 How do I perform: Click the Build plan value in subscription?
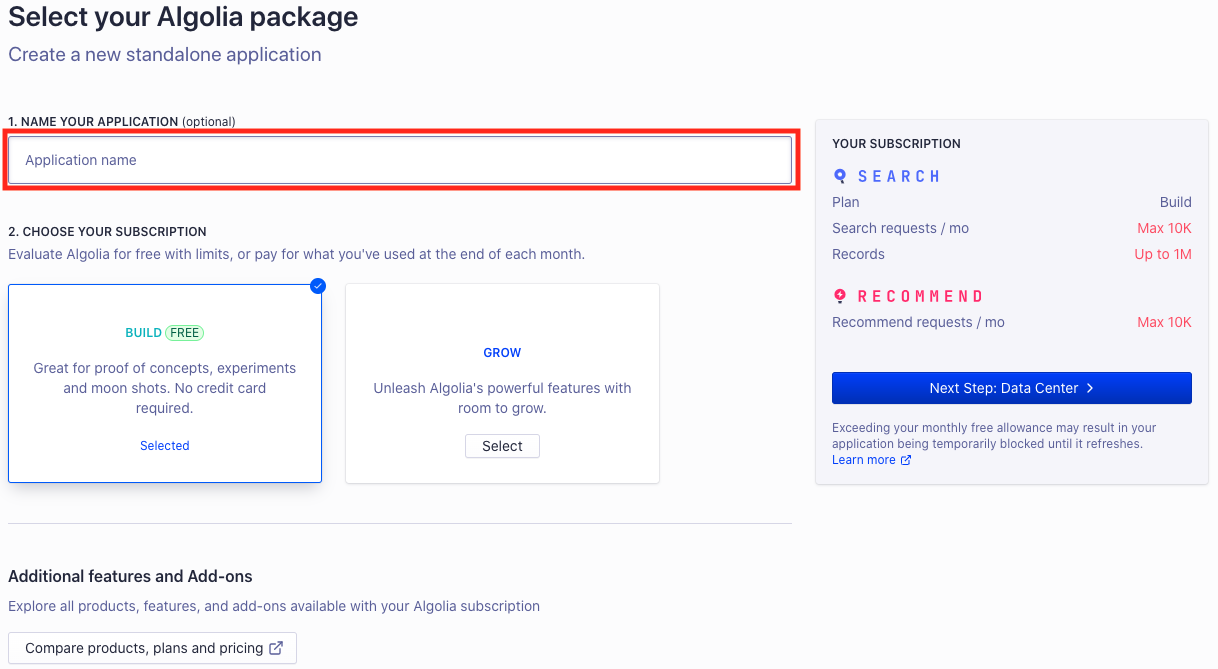pos(1176,202)
